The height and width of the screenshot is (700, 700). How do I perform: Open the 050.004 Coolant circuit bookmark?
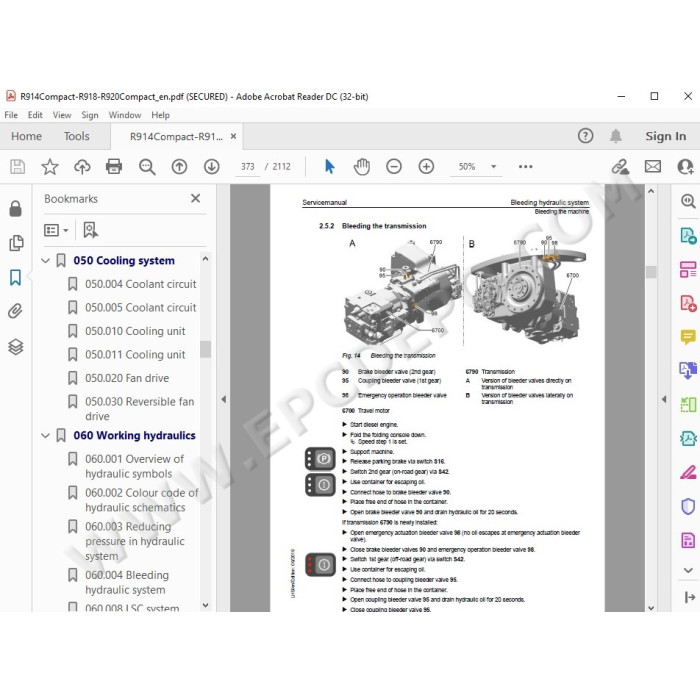(141, 284)
